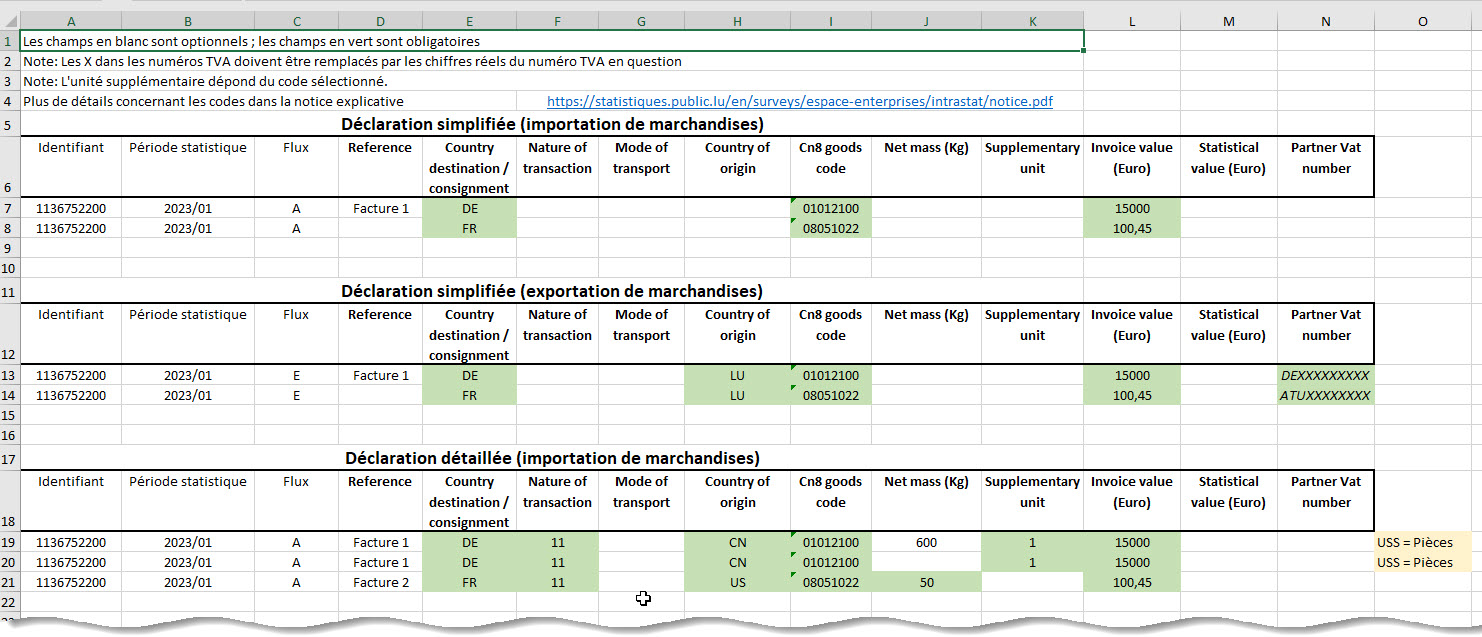
Task: Select 'Invoice value (Euro)' header in row 6
Action: [1131, 166]
